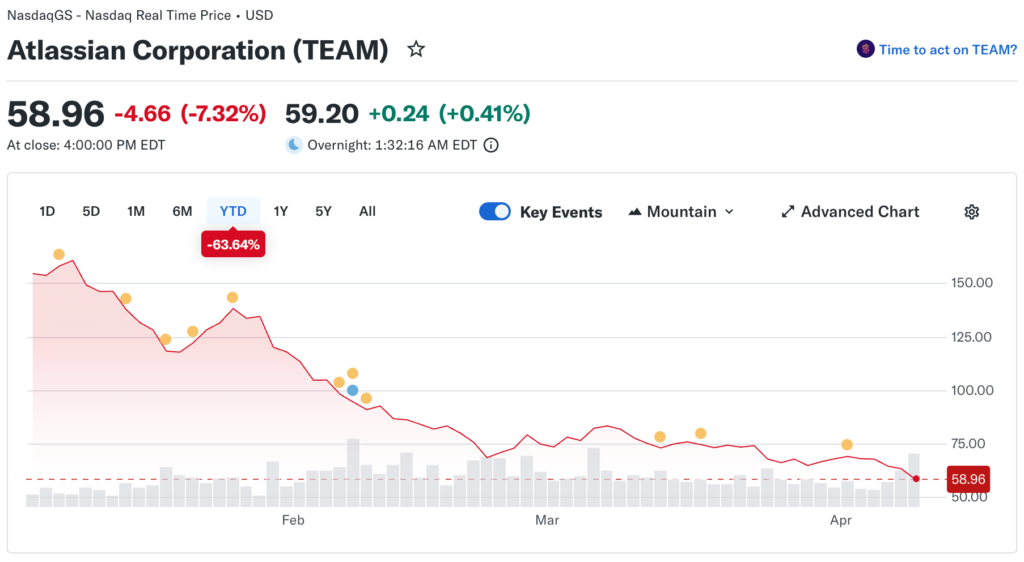Click the blue key event dot
The height and width of the screenshot is (562, 1024).
tap(352, 390)
